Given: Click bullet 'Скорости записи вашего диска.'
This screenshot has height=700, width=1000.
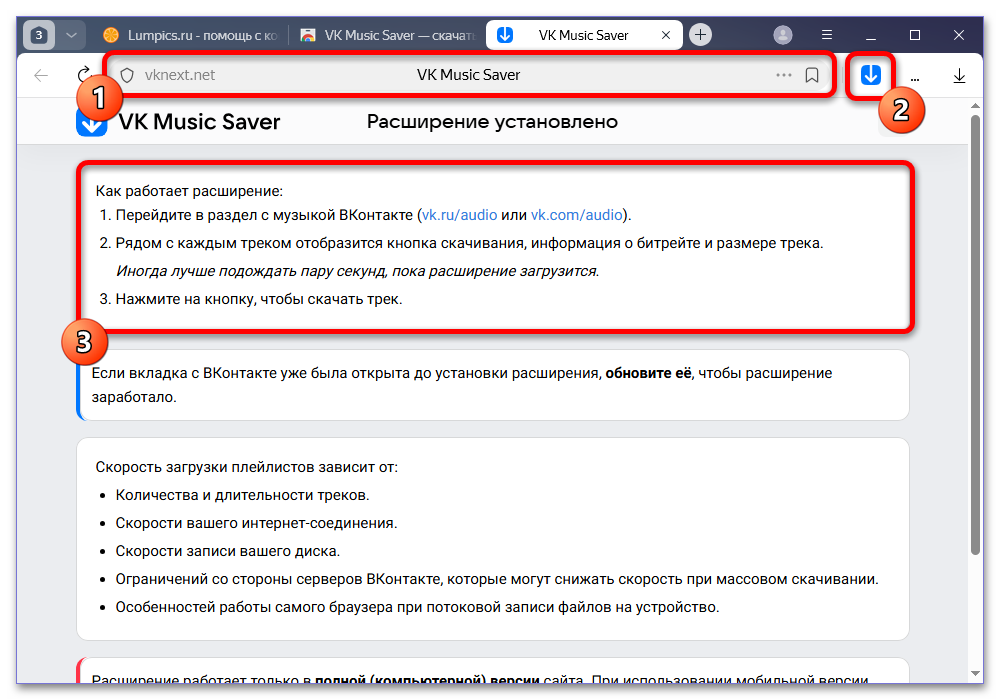Looking at the screenshot, I should coord(228,551).
